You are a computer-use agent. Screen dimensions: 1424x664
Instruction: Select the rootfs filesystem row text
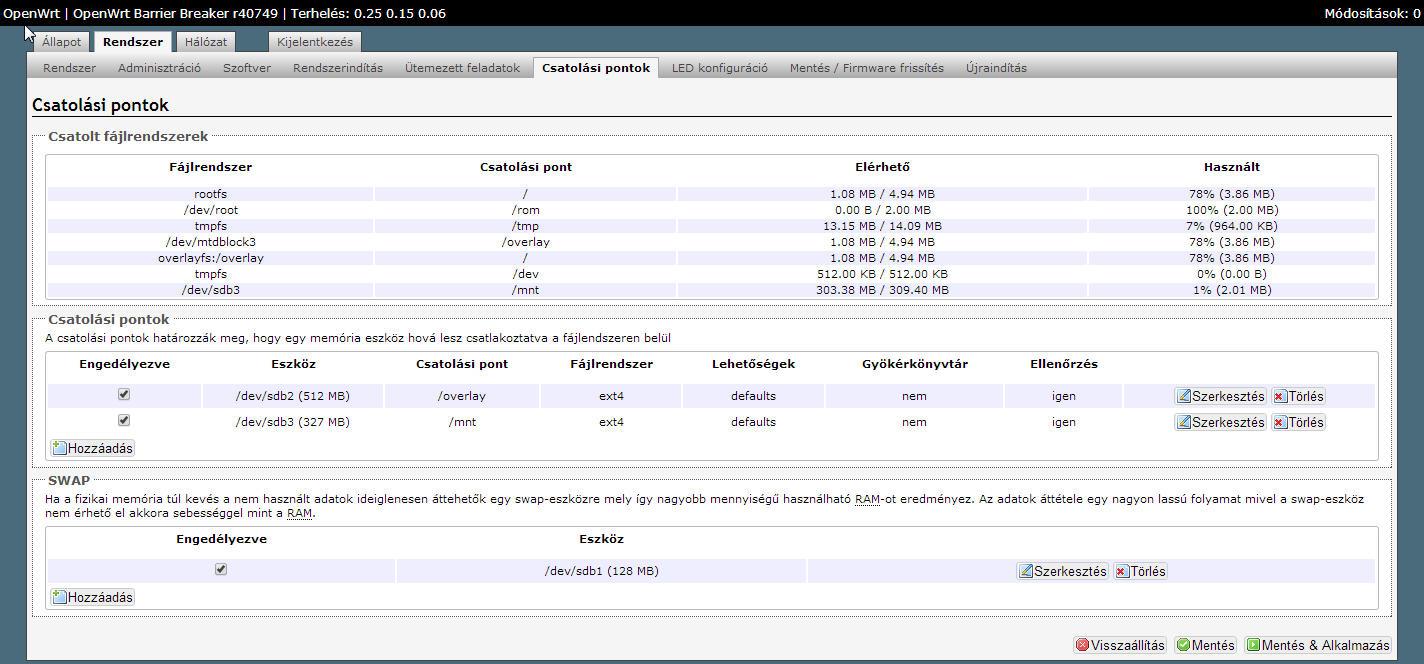click(211, 194)
